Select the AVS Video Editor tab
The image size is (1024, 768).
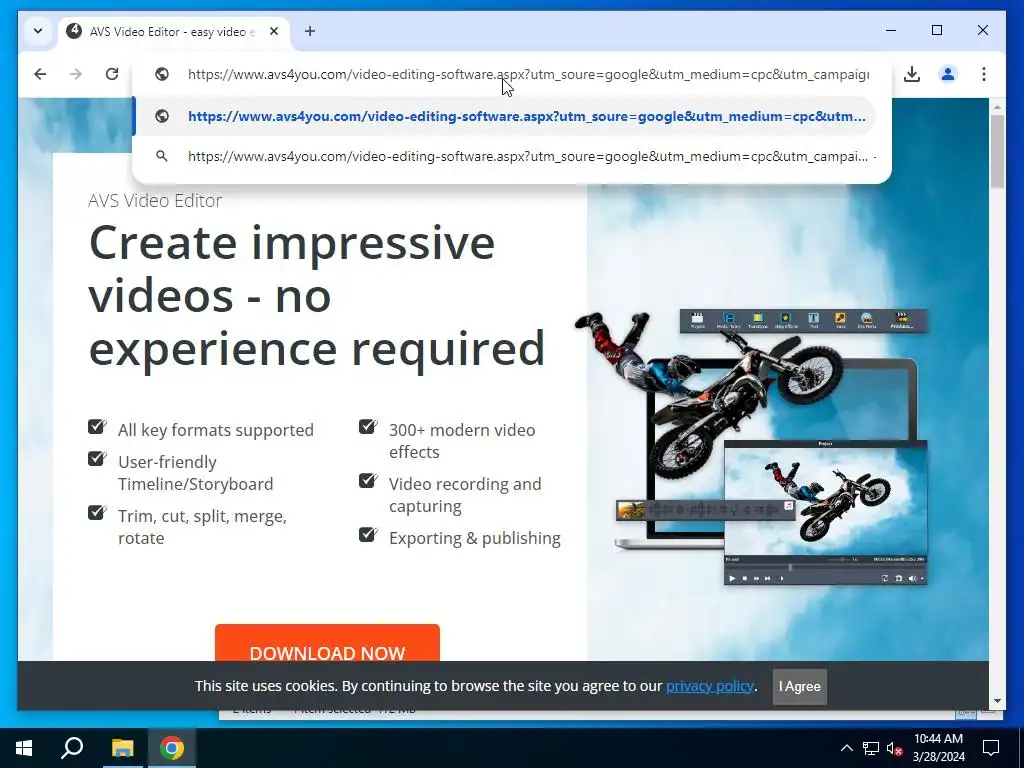[174, 31]
